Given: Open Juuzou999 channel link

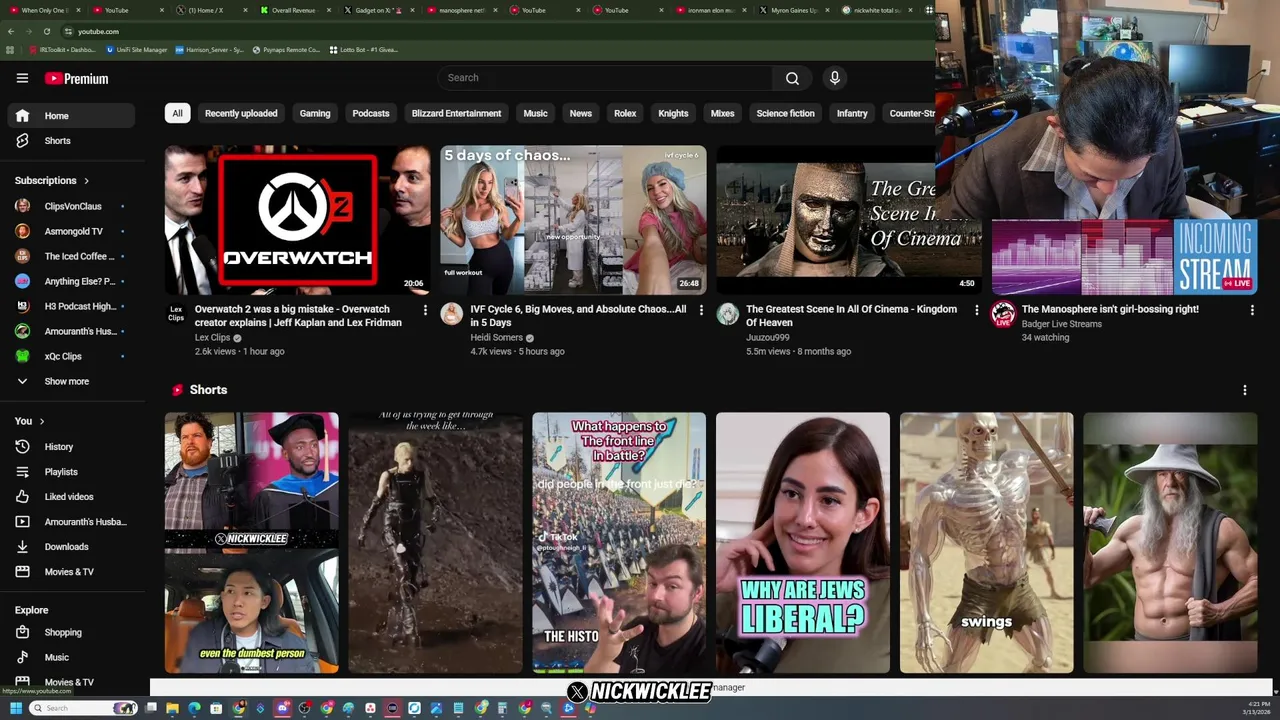Looking at the screenshot, I should coord(767,338).
